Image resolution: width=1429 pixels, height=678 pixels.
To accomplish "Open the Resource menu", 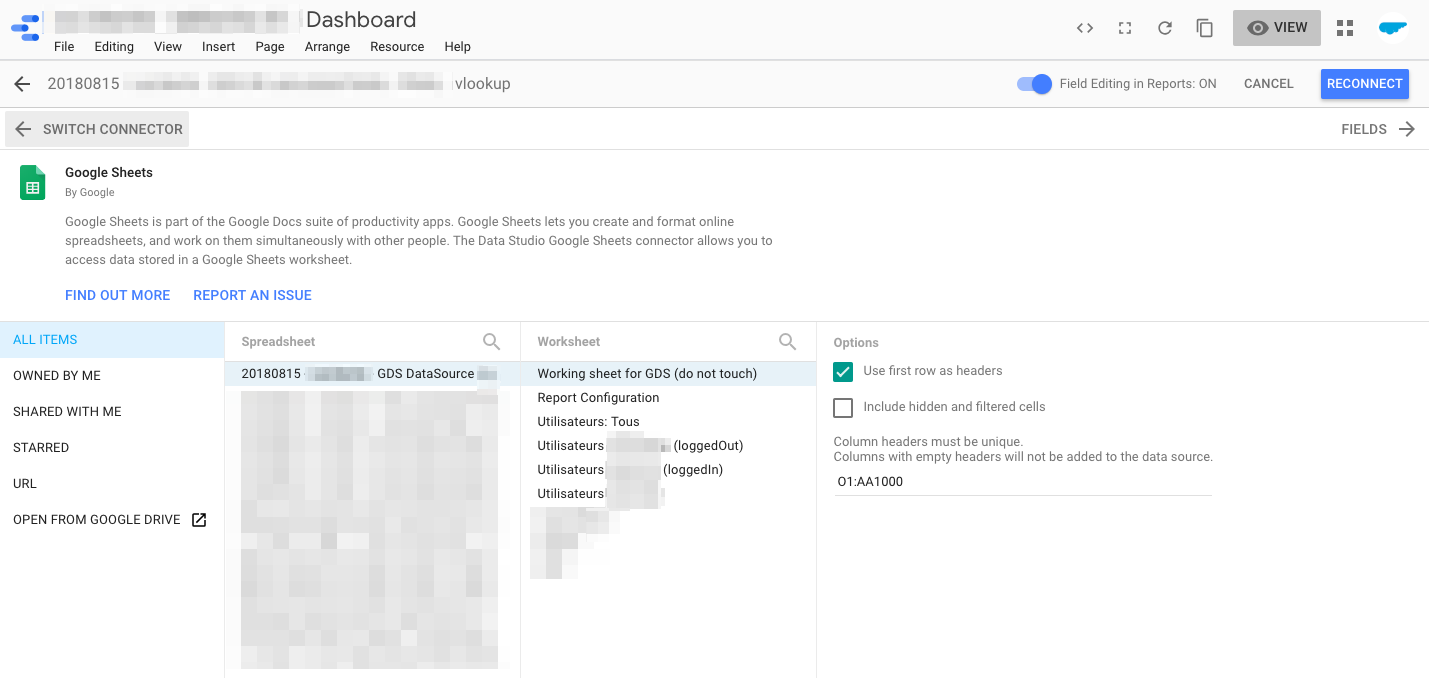I will tap(397, 47).
